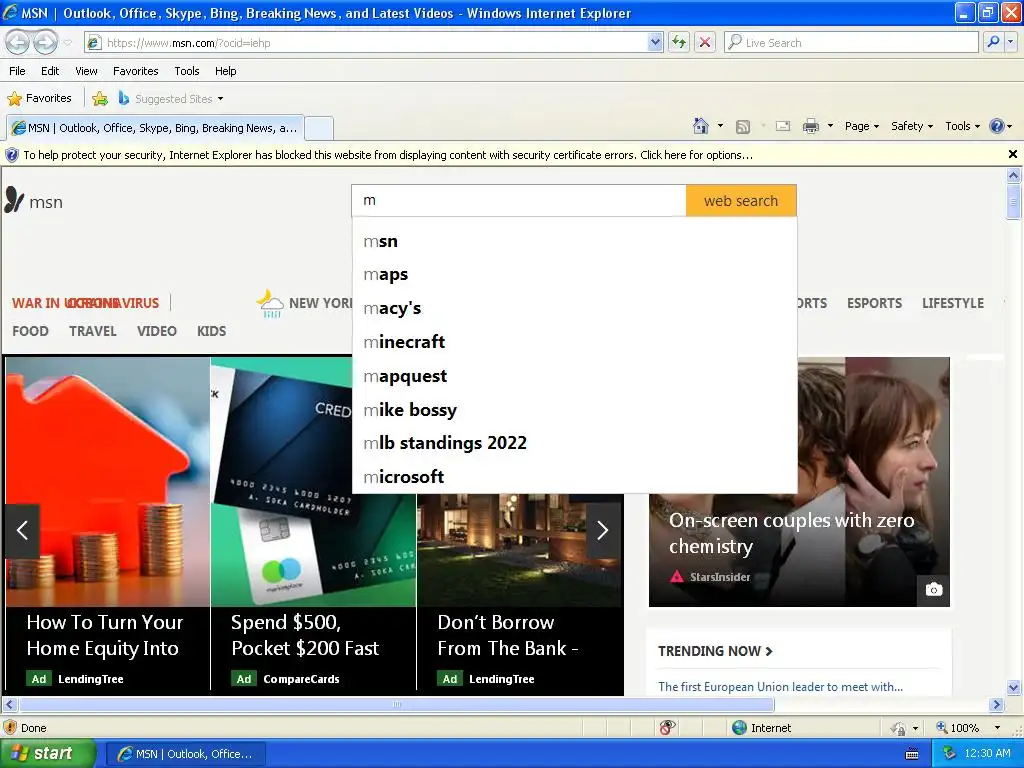
Task: Open the Home button dropdown arrow
Action: coord(720,126)
